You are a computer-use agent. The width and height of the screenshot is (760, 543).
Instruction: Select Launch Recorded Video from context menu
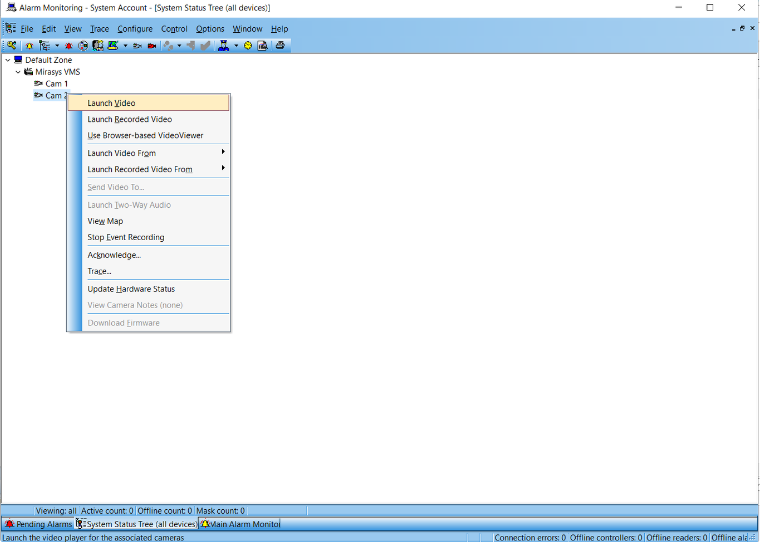(x=129, y=119)
